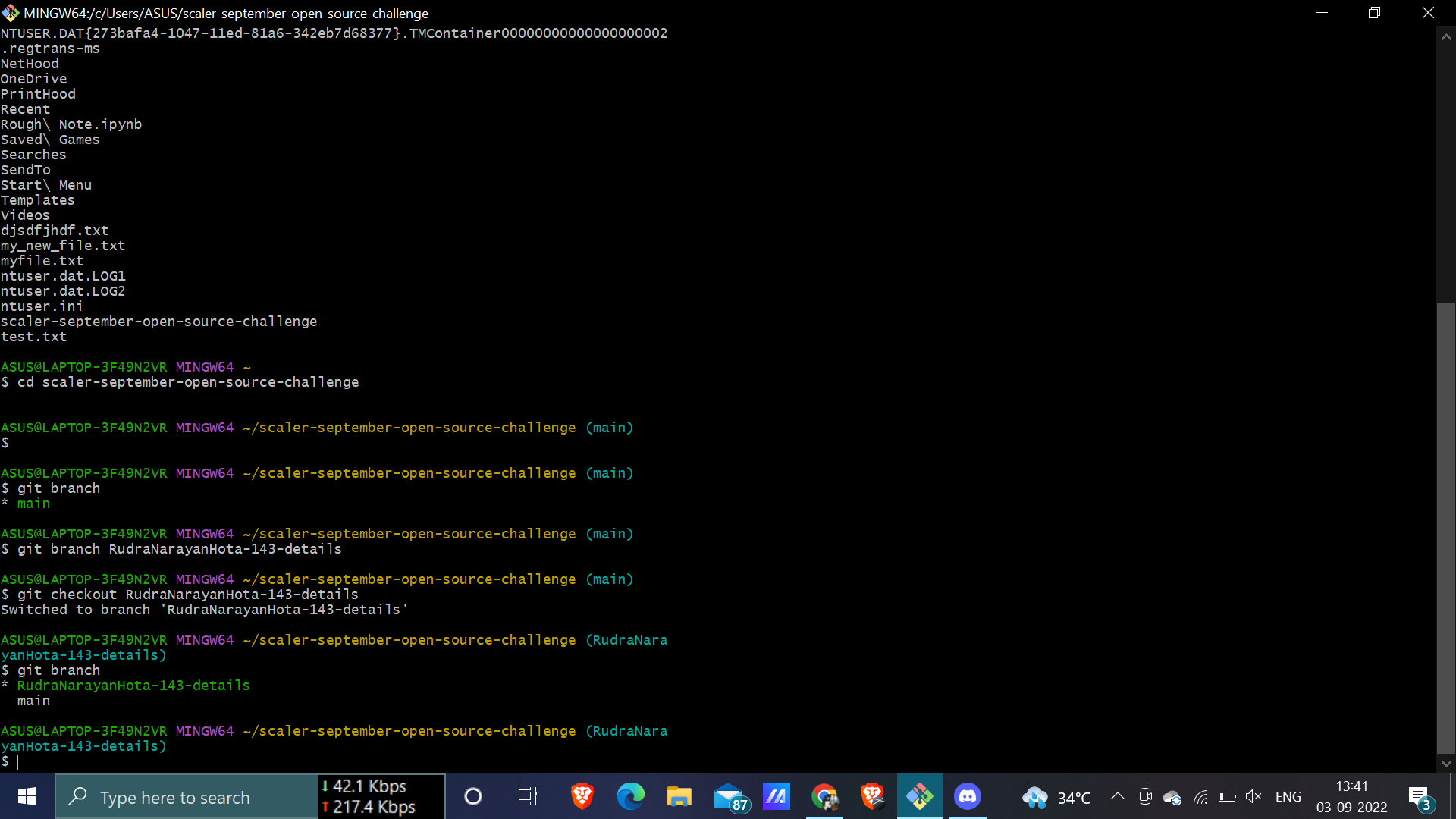Screen dimensions: 1456x819
Task: Open Wi-Fi network status from tray
Action: (1200, 797)
